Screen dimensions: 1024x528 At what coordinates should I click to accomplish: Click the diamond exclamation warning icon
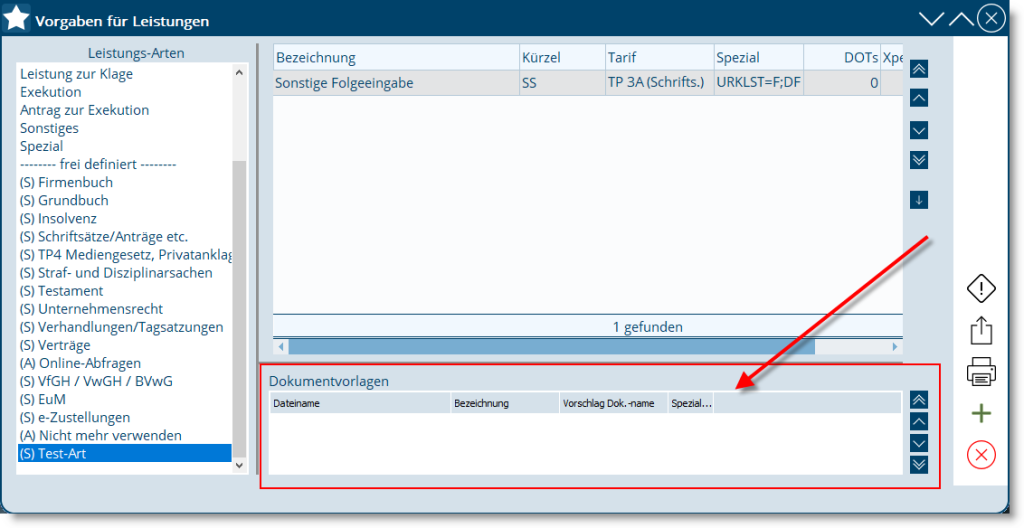point(982,289)
